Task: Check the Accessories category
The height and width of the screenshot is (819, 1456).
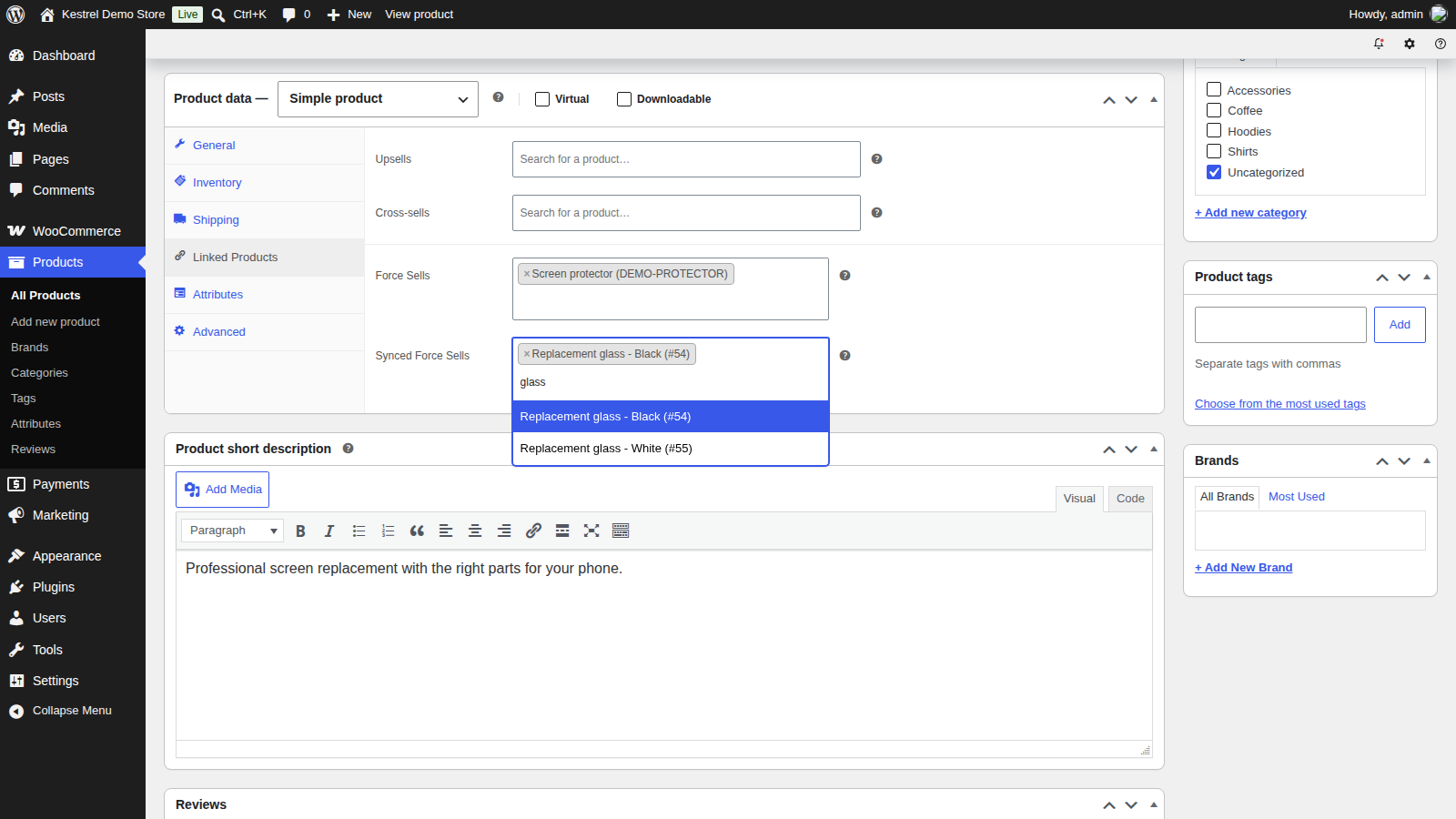Action: coord(1214,89)
